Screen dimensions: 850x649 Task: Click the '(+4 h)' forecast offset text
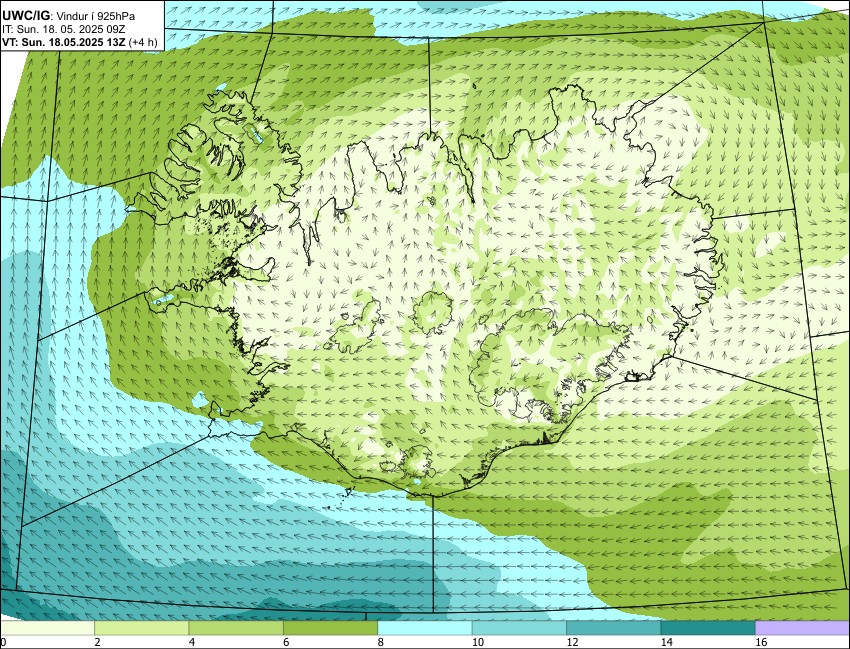coord(143,42)
